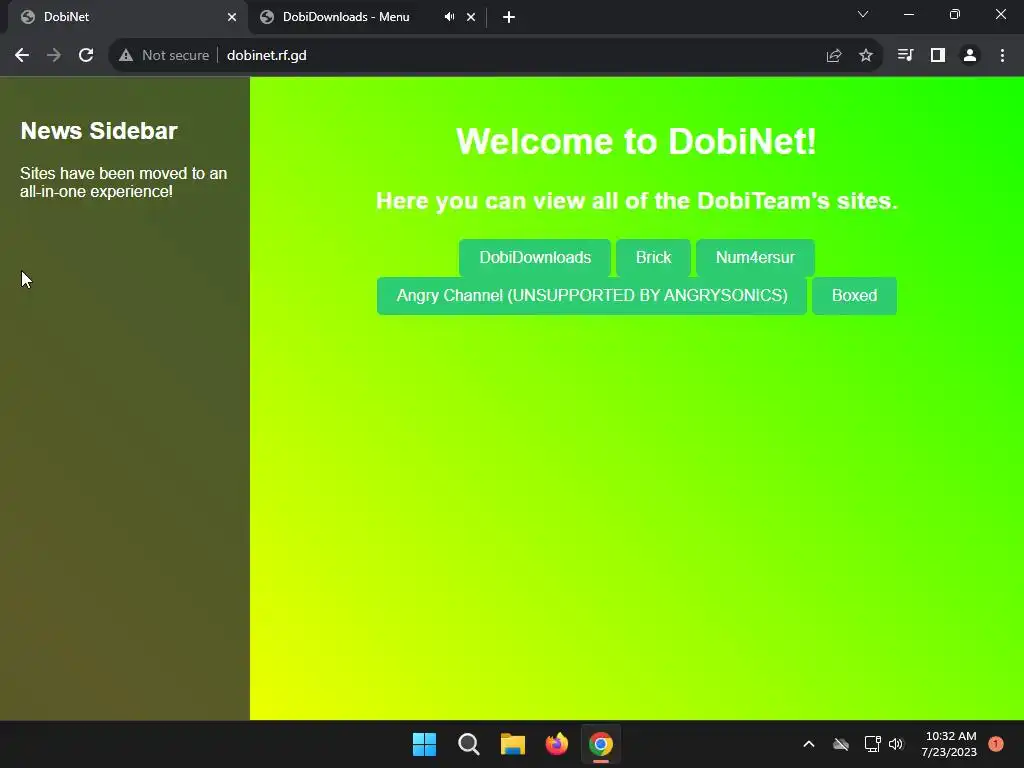The width and height of the screenshot is (1024, 768).
Task: Open the Chrome profile avatar
Action: (x=970, y=56)
